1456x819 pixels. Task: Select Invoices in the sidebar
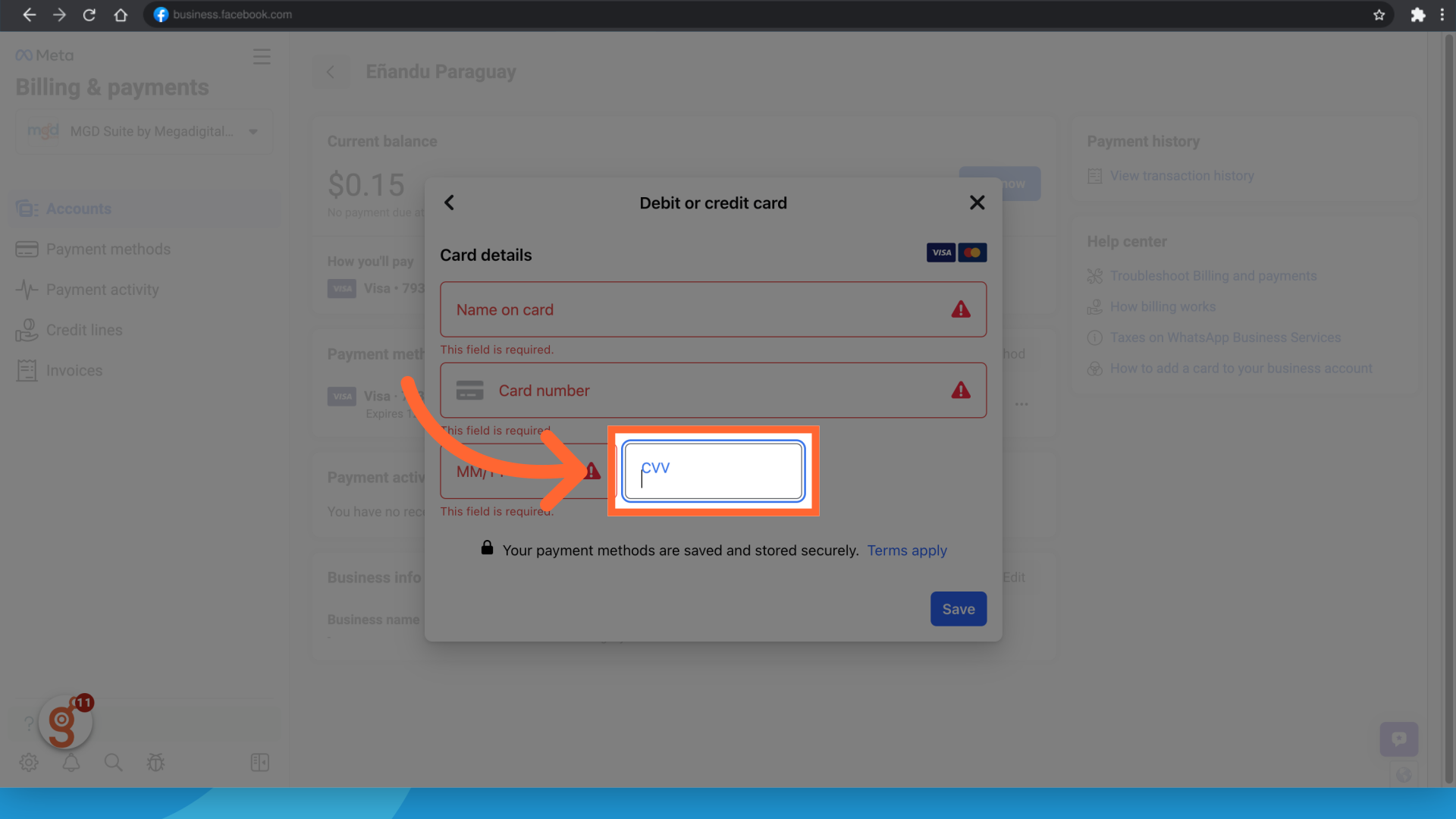[74, 370]
